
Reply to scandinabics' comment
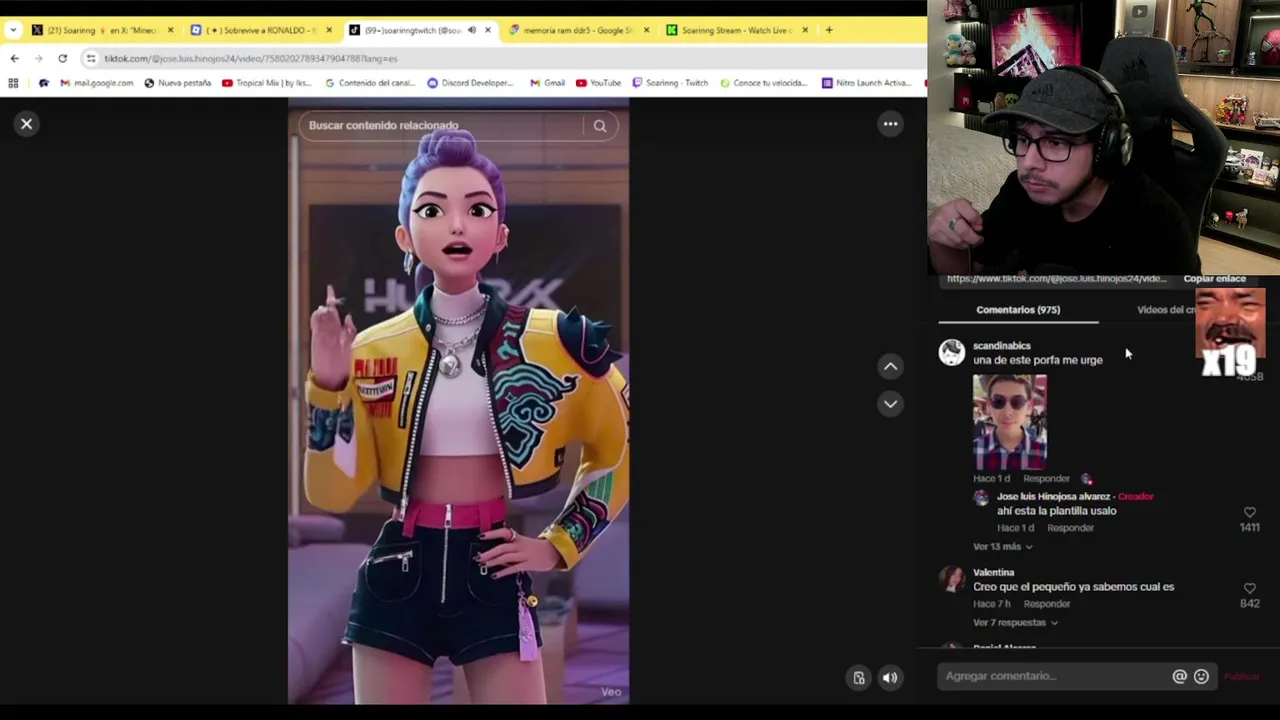(x=1046, y=479)
